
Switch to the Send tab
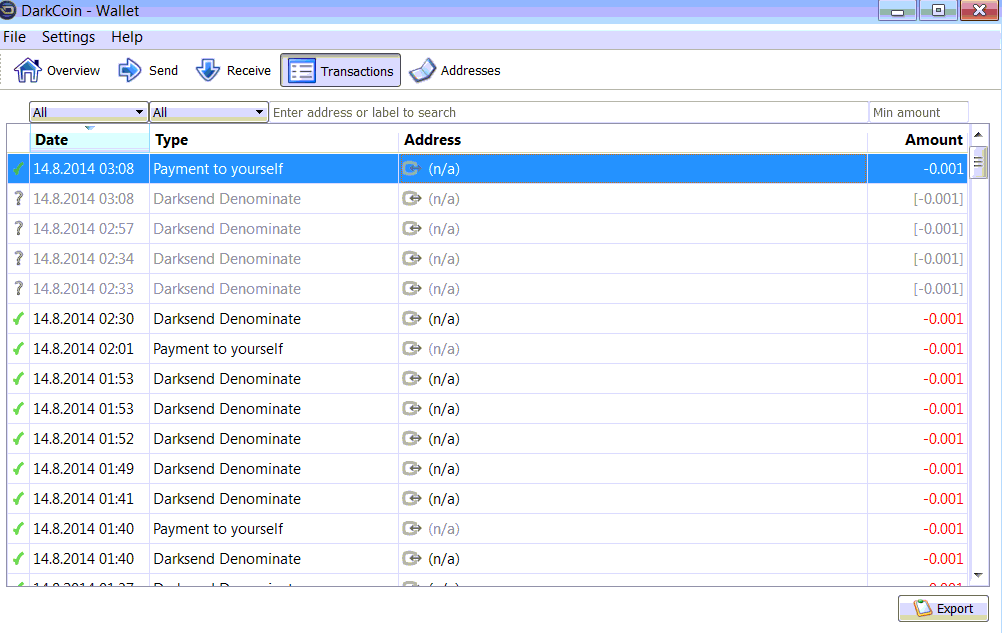pyautogui.click(x=148, y=70)
